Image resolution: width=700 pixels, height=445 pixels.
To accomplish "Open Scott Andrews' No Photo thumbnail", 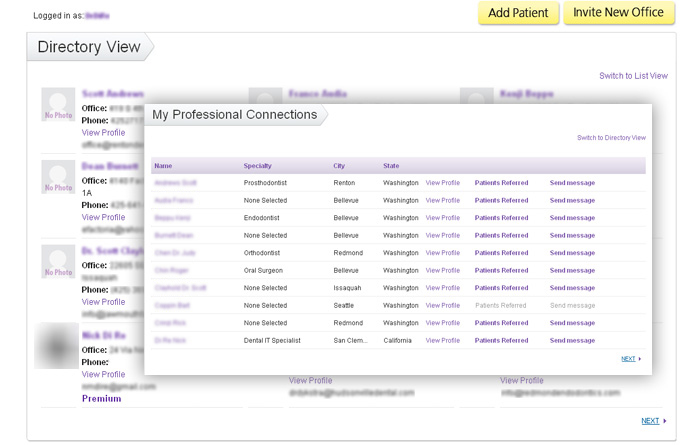I will click(58, 106).
